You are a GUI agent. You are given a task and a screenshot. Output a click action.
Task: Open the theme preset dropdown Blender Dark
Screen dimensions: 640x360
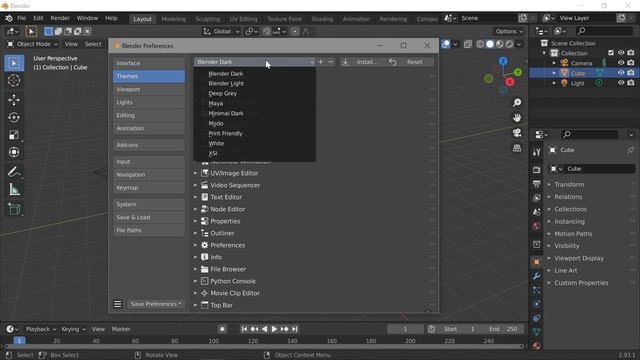tap(254, 62)
